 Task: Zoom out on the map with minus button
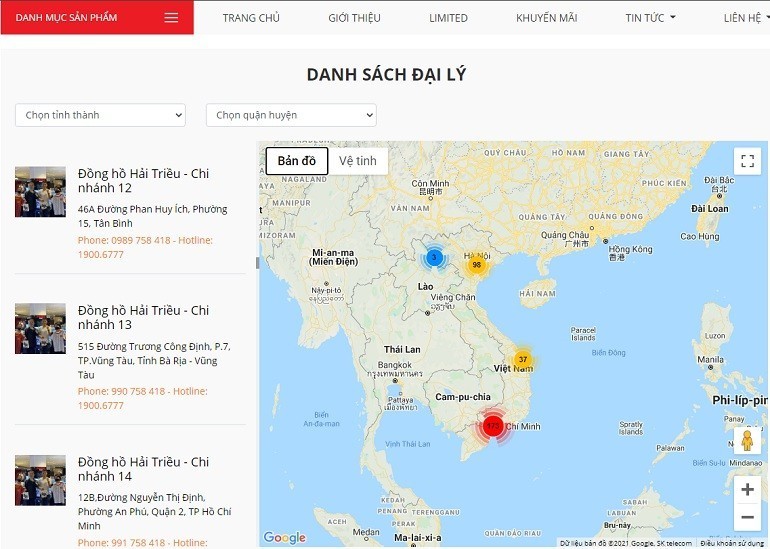[x=747, y=517]
